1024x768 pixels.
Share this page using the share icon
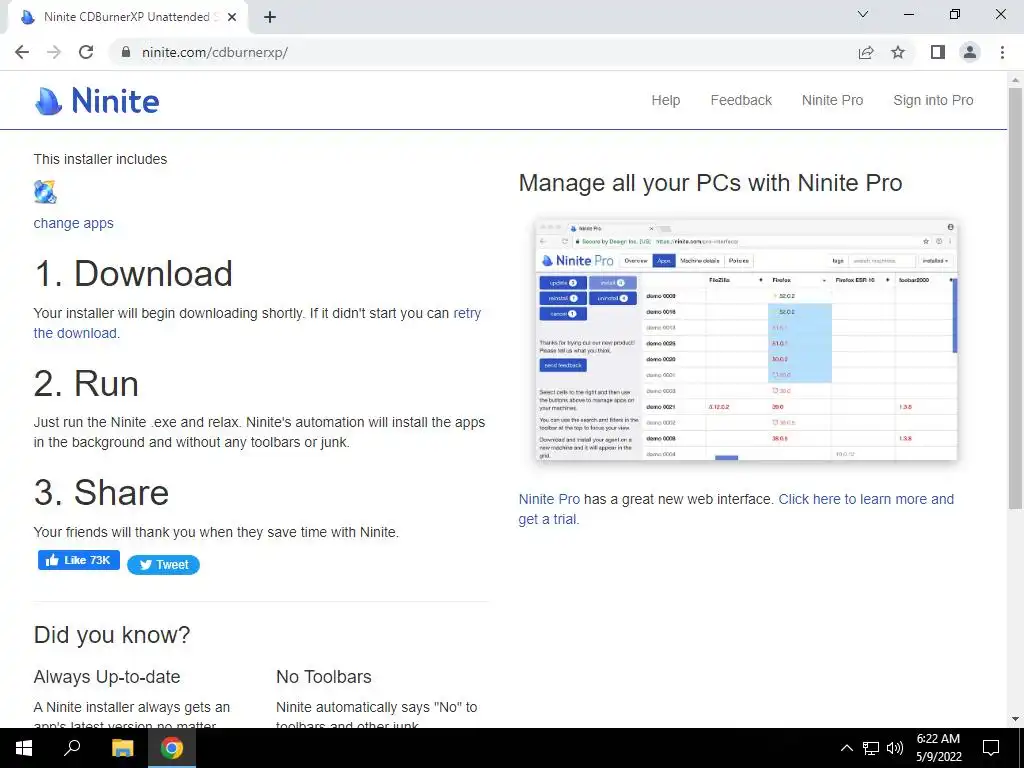tap(866, 52)
